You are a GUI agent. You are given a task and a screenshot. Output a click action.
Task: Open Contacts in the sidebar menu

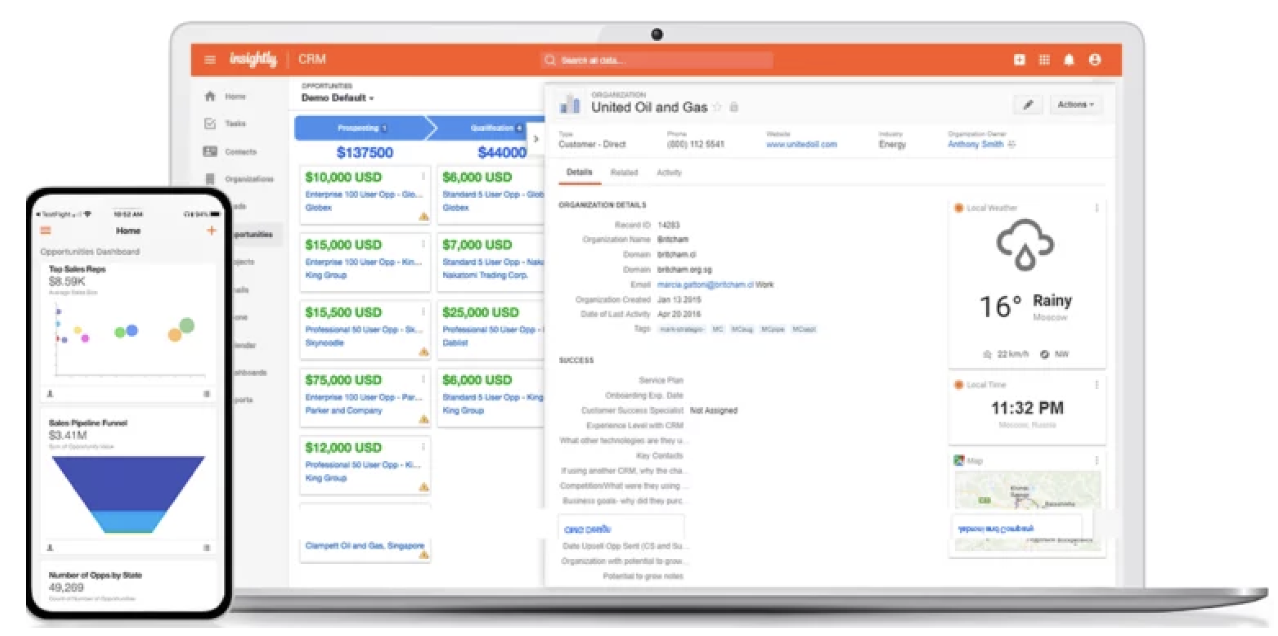point(240,152)
